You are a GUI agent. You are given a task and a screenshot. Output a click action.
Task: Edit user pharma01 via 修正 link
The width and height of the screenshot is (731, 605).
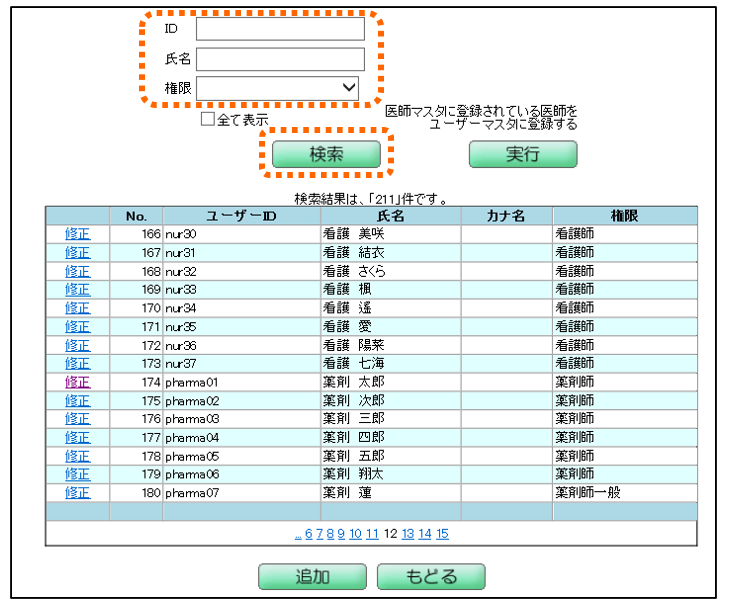tap(77, 382)
